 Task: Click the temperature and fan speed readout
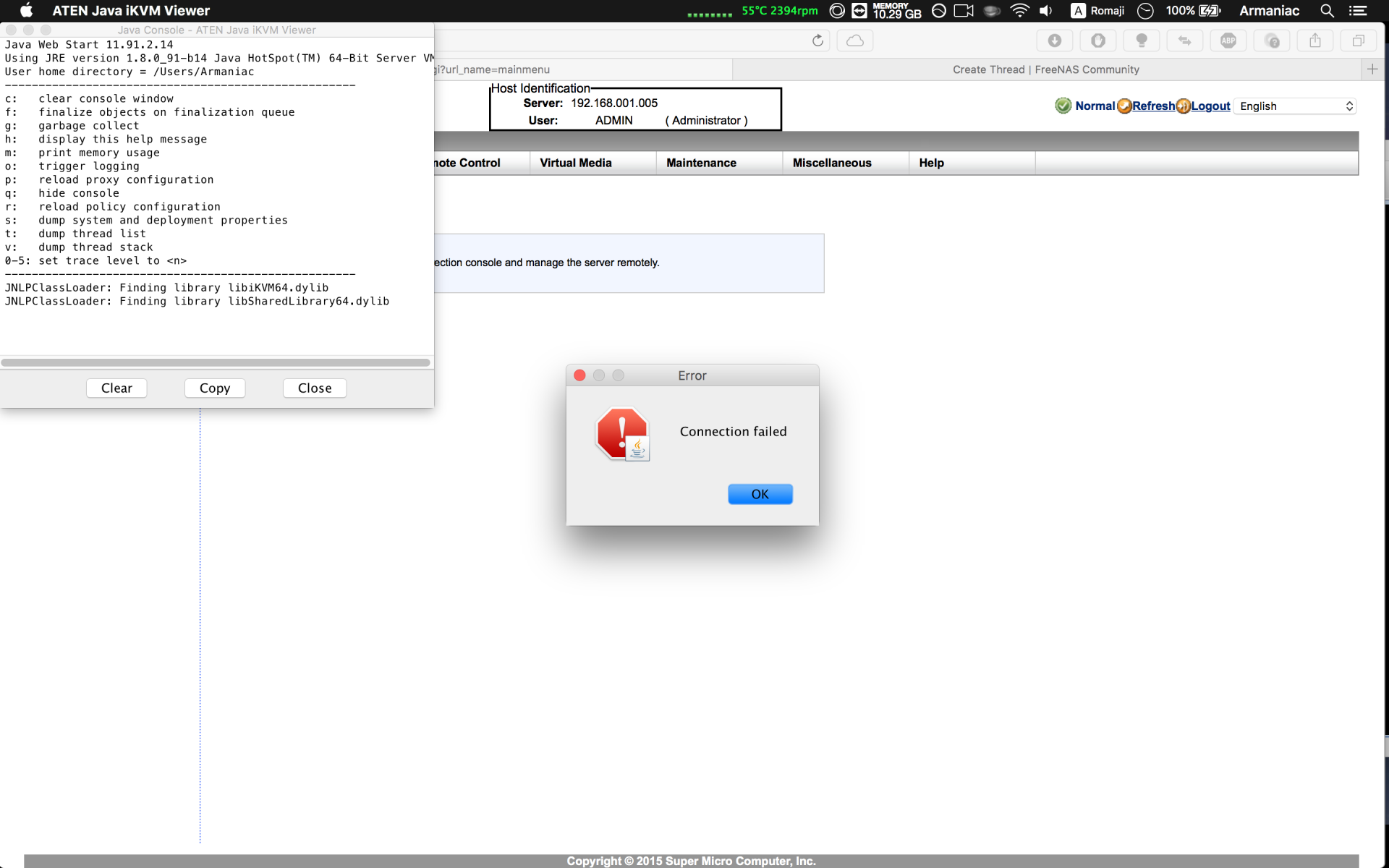click(779, 10)
